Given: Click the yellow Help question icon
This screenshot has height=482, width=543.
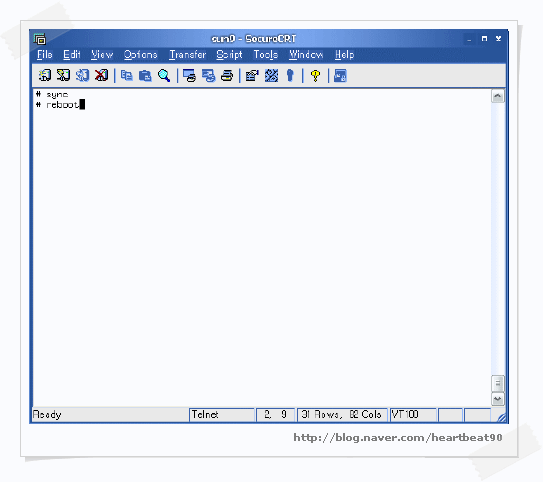Looking at the screenshot, I should coord(315,75).
